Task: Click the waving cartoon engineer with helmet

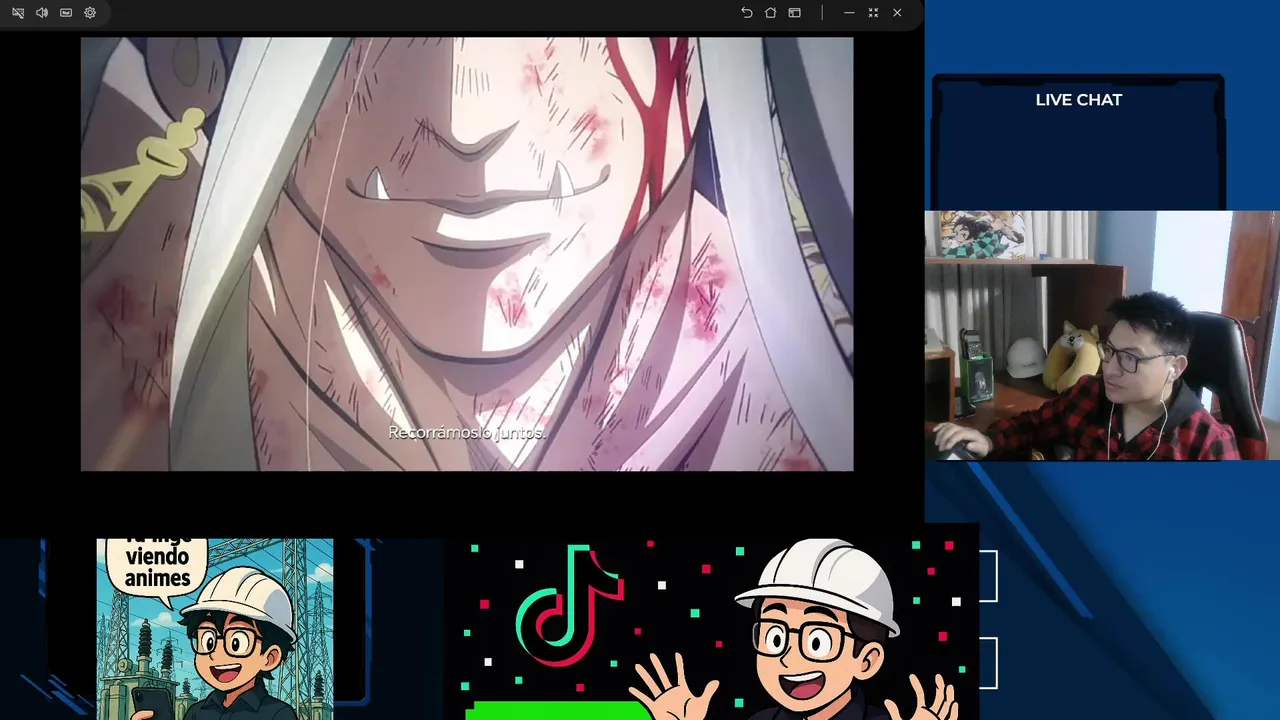Action: pyautogui.click(x=796, y=630)
